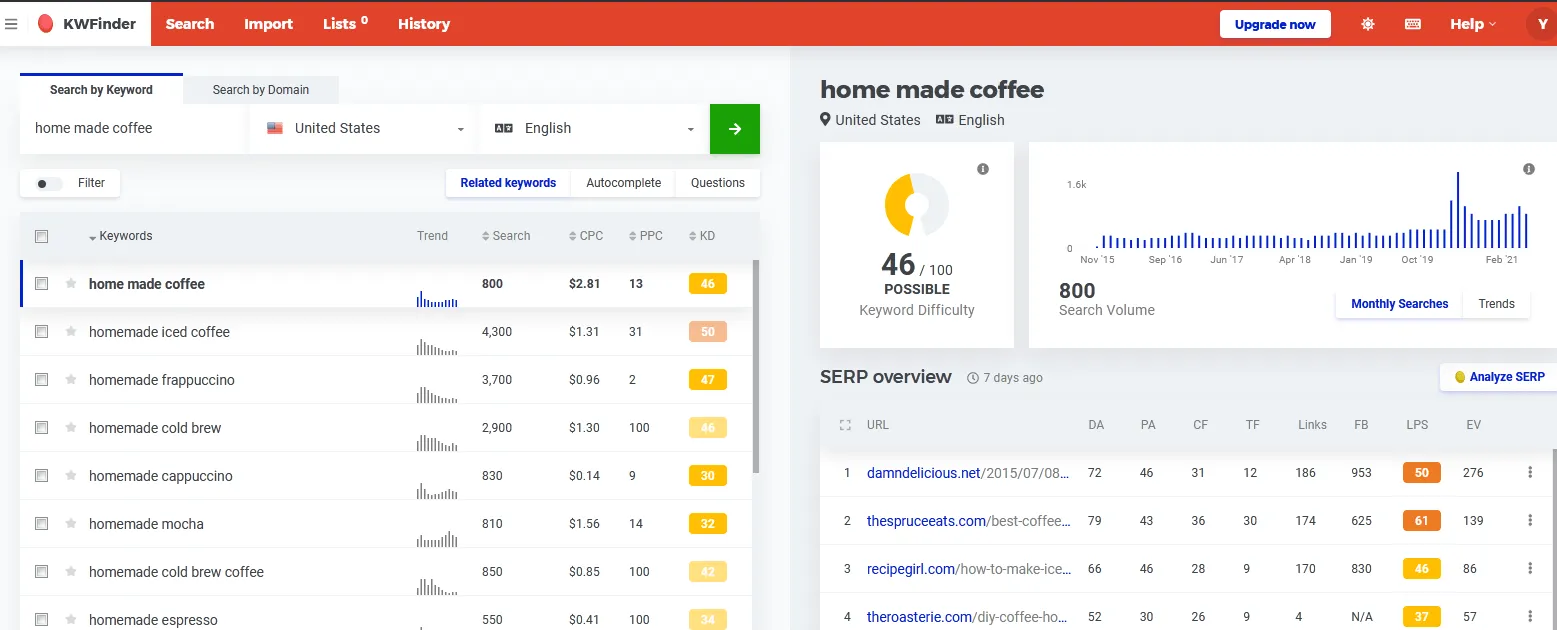Open the hamburger menu icon
Screen dimensions: 1557x630
[12, 24]
